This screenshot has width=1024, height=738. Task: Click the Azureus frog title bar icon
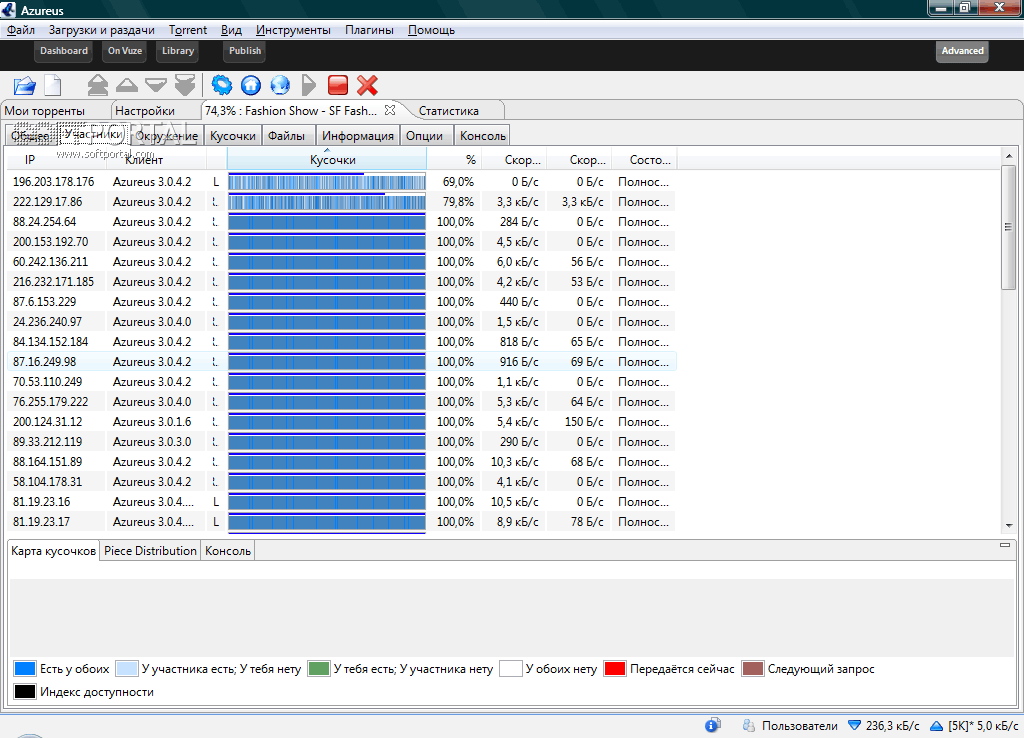tap(8, 9)
